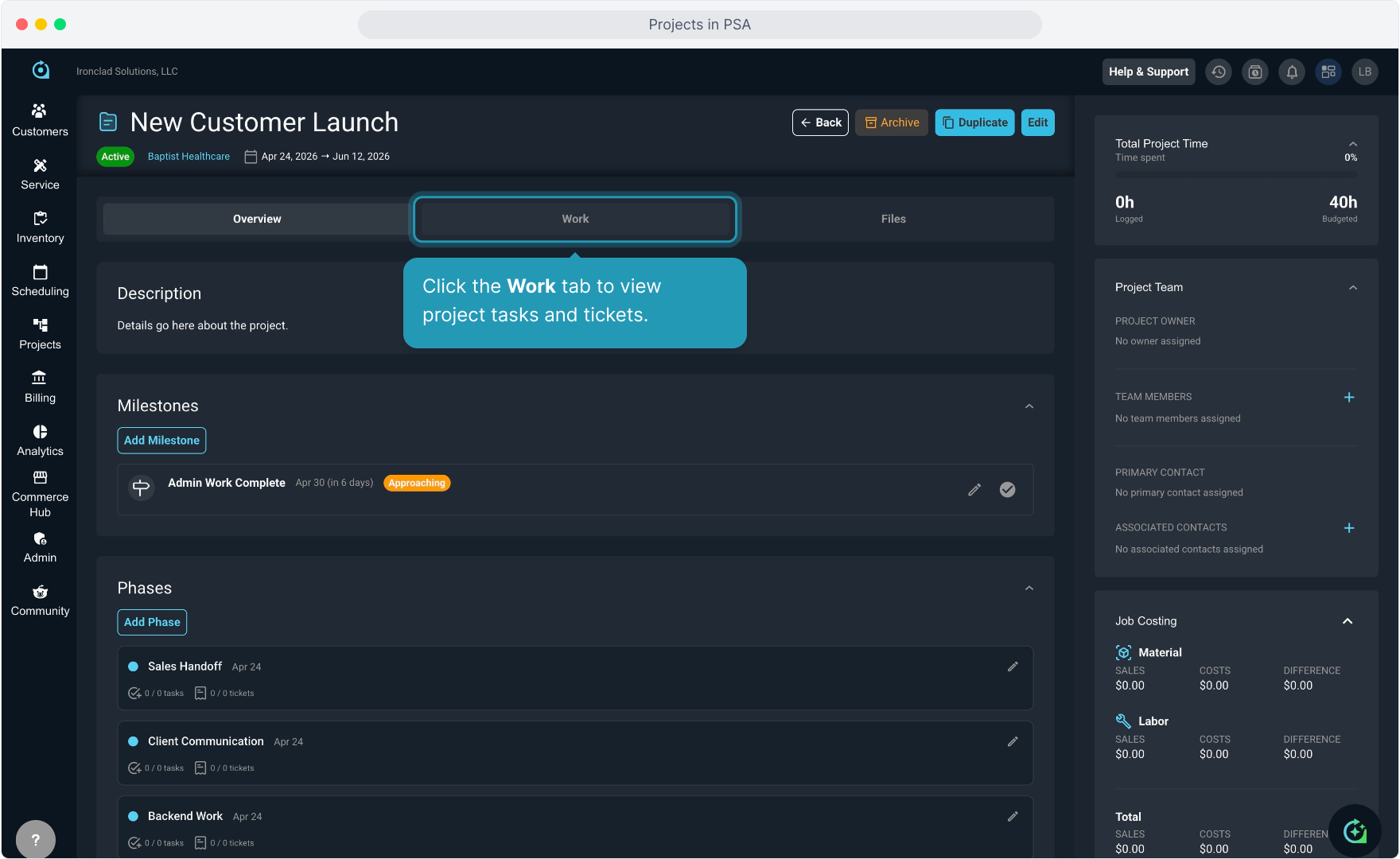Select the Sales Handoff phase name
Viewport: 1400px width, 859px height.
click(185, 667)
